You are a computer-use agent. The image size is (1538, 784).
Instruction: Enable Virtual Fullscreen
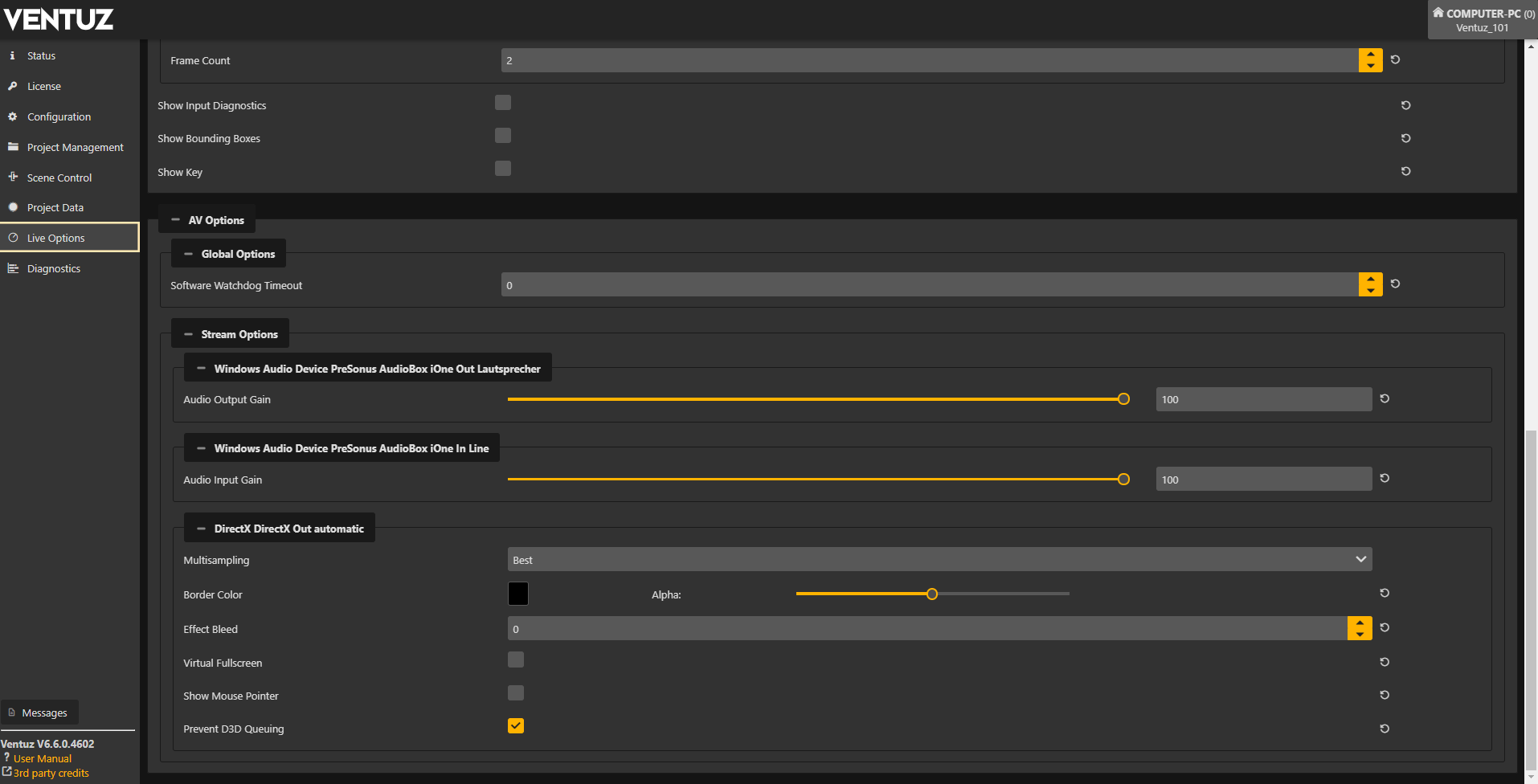click(x=515, y=659)
